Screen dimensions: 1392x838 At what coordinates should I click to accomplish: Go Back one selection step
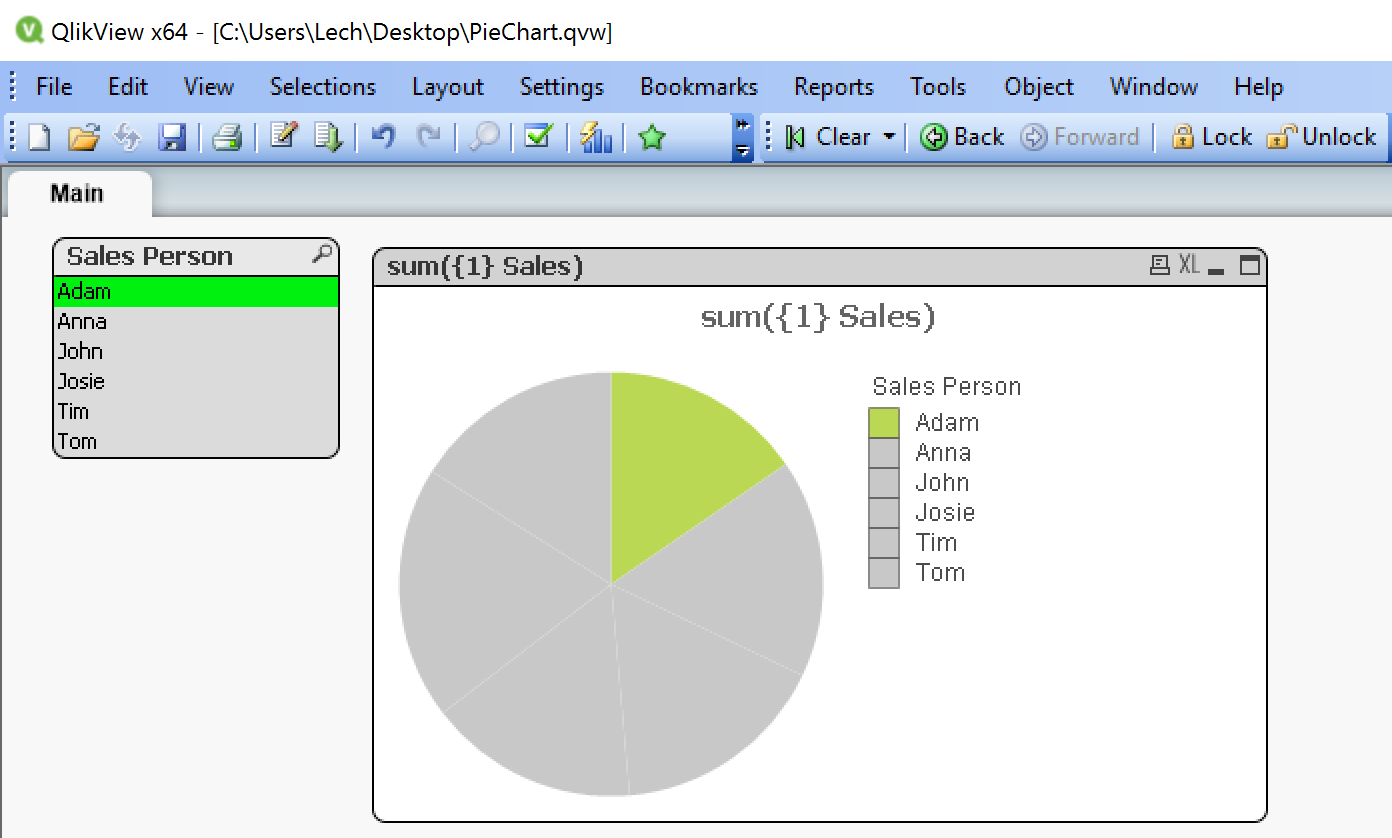point(962,137)
